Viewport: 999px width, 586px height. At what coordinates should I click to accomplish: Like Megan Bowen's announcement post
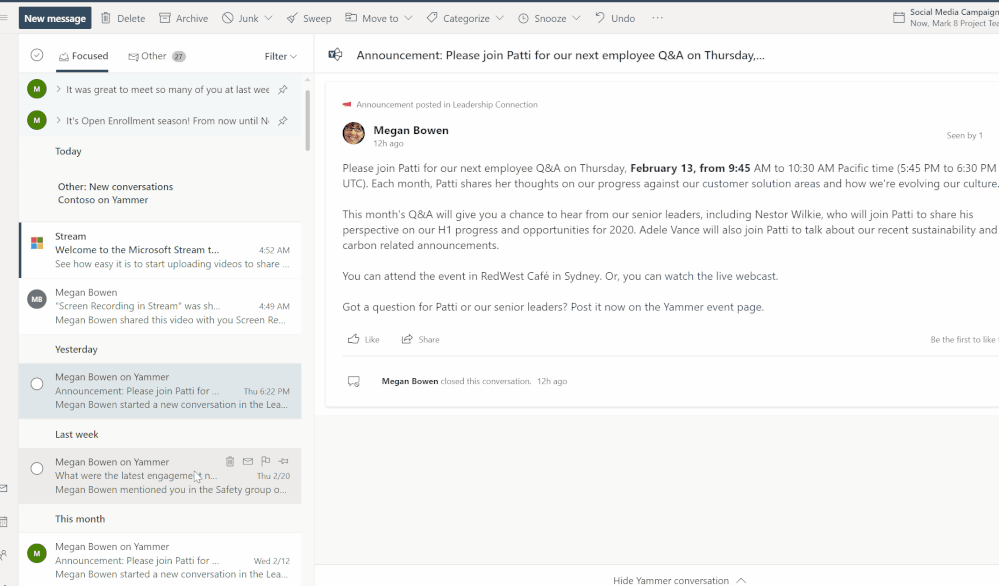click(363, 339)
